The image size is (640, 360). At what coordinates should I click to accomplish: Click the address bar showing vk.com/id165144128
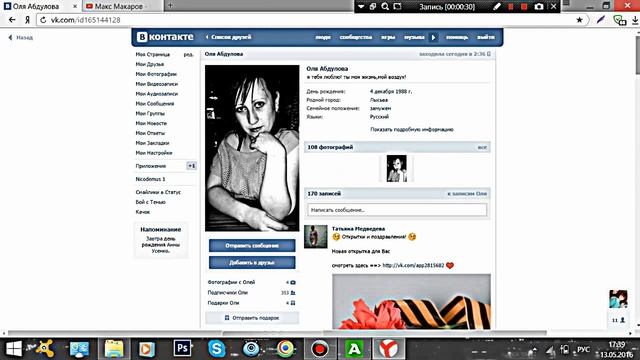coord(306,20)
